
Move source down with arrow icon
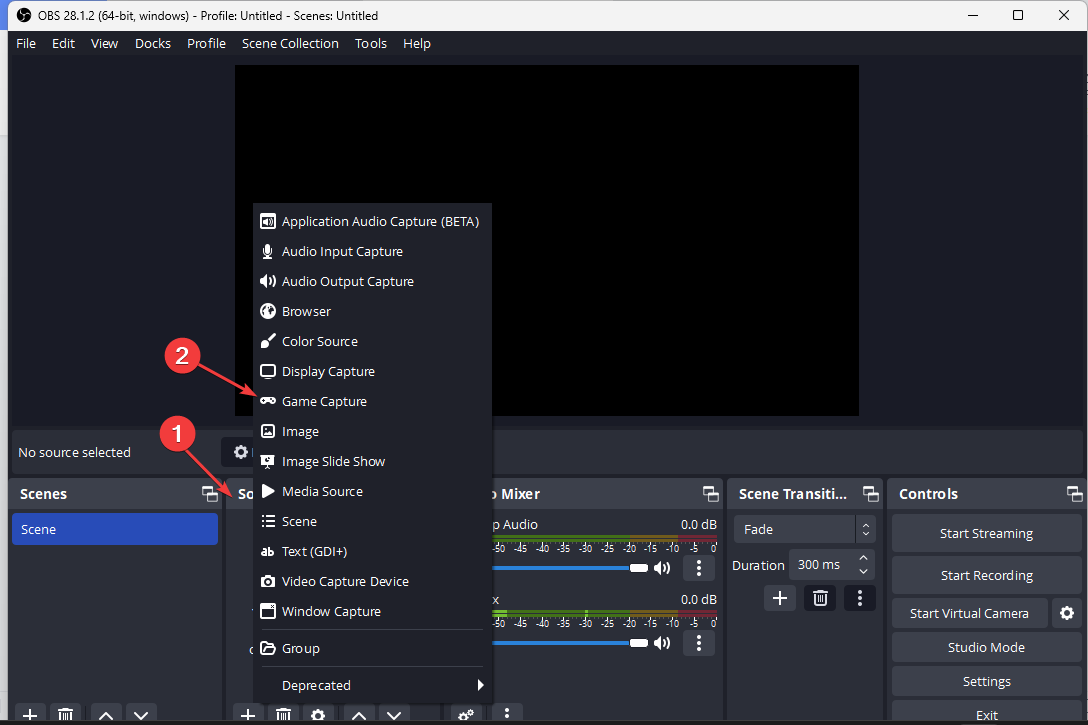(394, 714)
